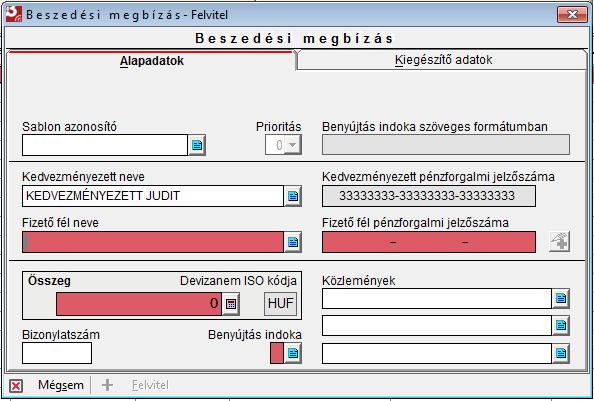
Task: Click the Összeg amount field
Action: [139, 304]
